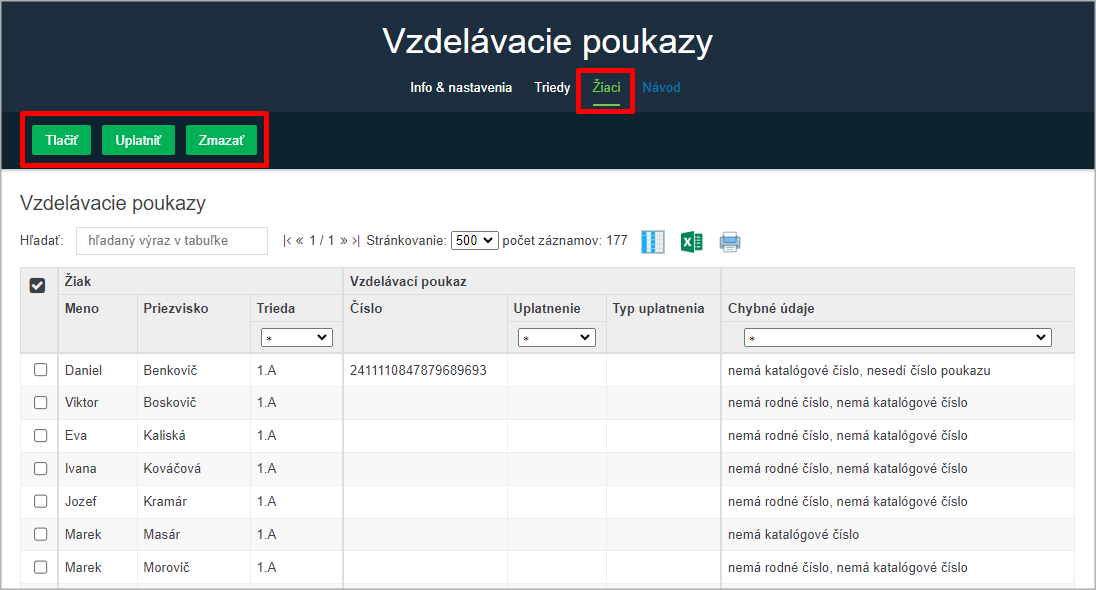
Task: Check the box for Daniel Benkovič
Action: pos(41,370)
